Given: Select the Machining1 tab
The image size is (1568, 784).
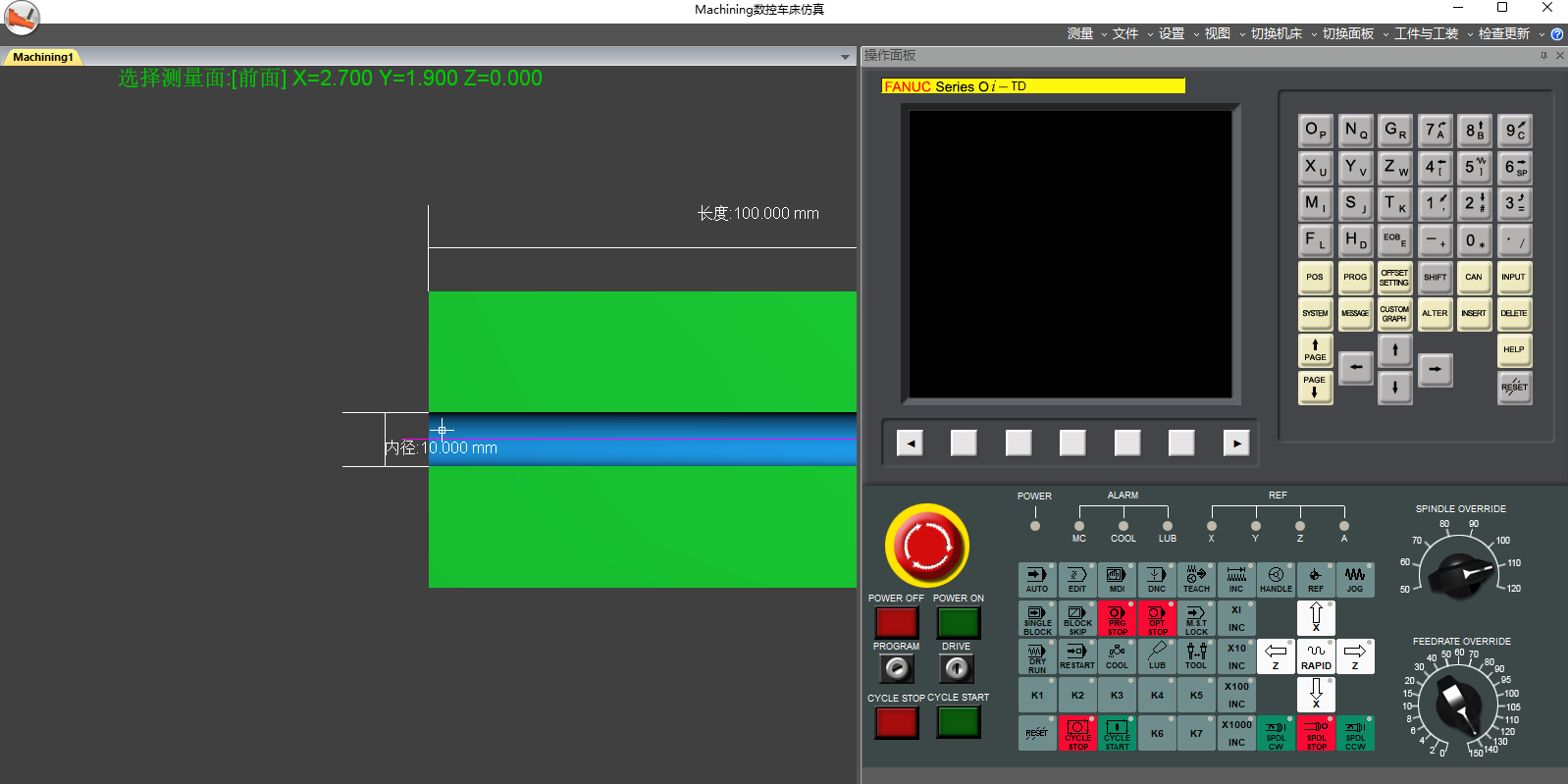Looking at the screenshot, I should pyautogui.click(x=43, y=57).
